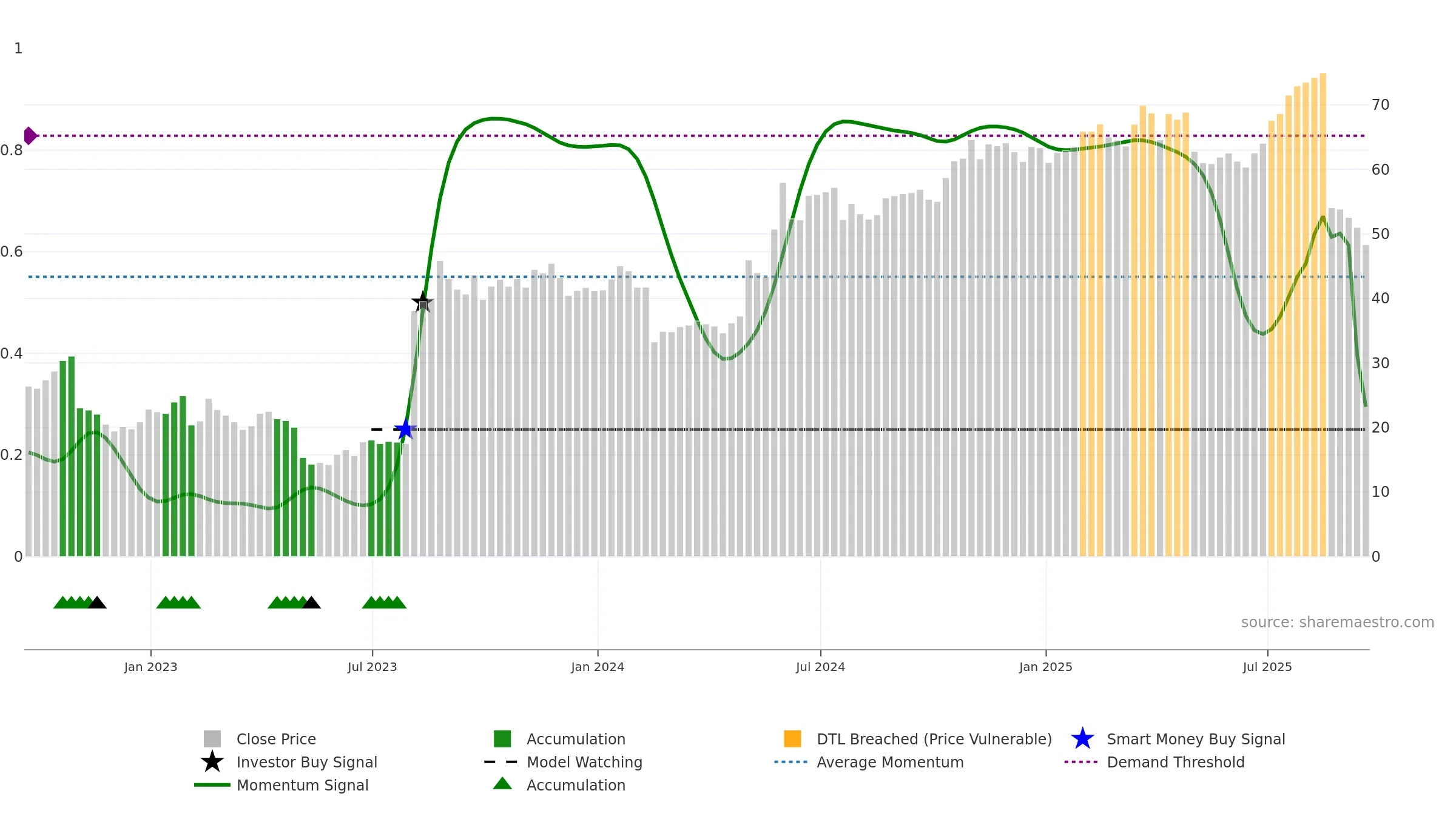Click the blue Smart Money Buy Signal star on chart

click(x=404, y=430)
